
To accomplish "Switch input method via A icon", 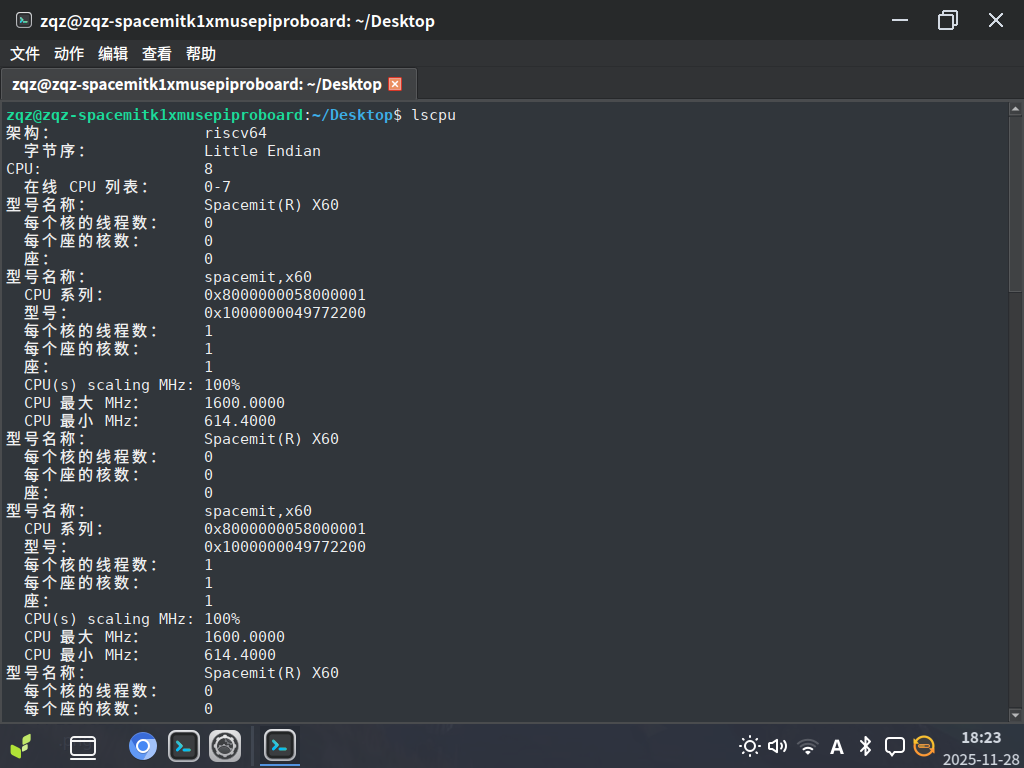I will point(837,746).
